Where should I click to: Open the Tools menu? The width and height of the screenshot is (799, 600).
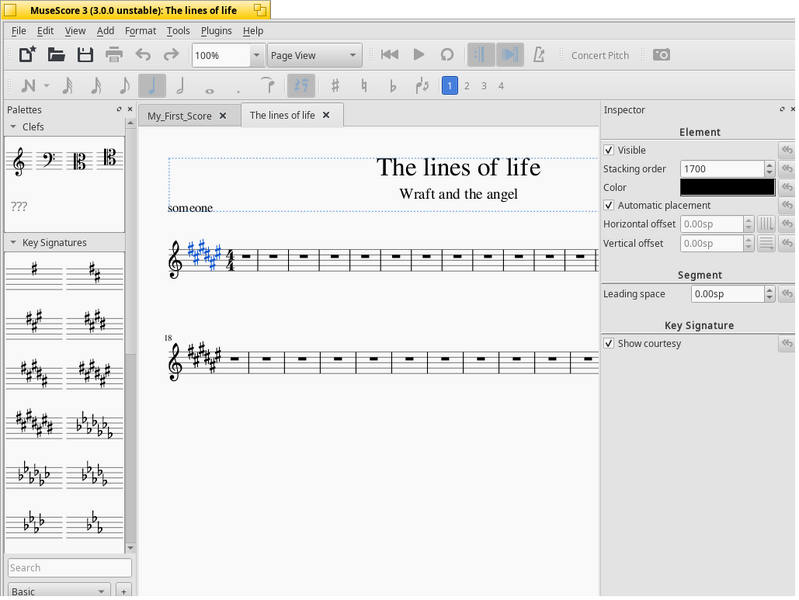(x=178, y=31)
